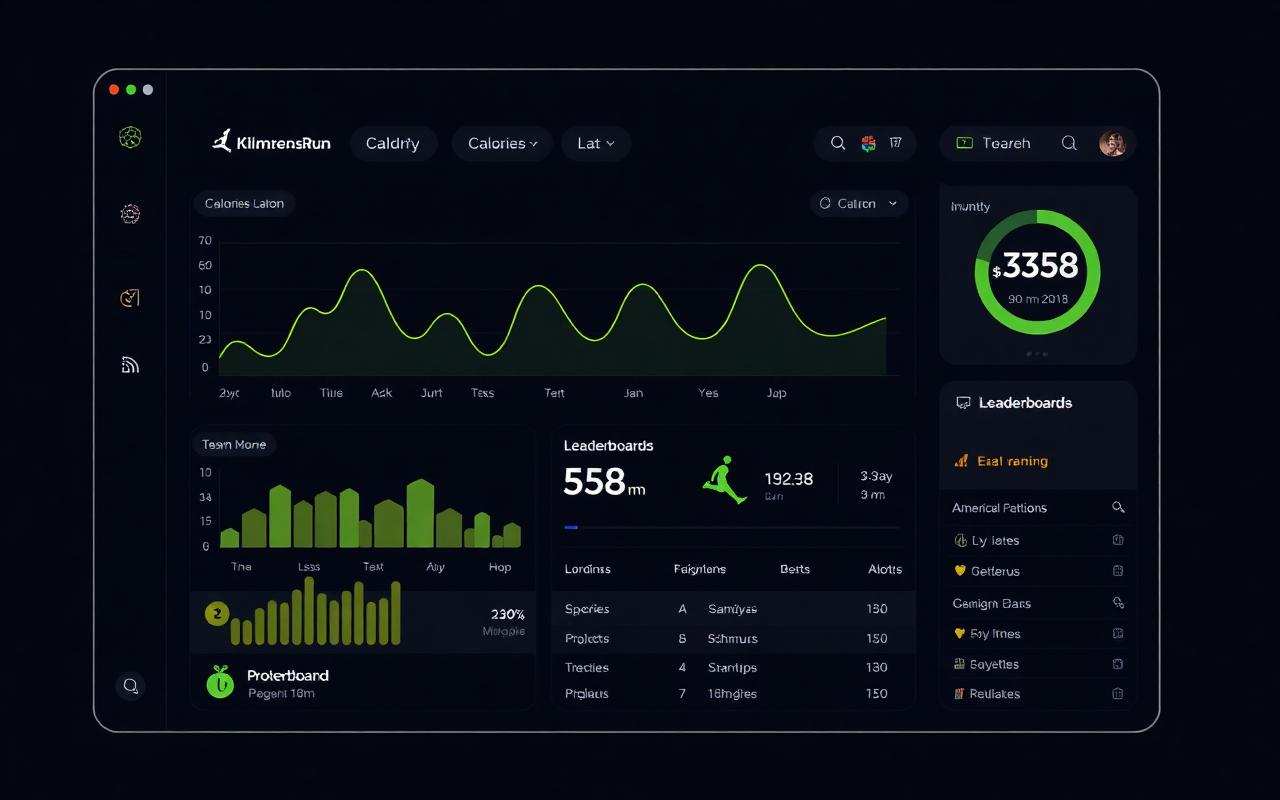Click the multicolor icon in top pill
Viewport: 1280px width, 800px height.
tap(868, 143)
